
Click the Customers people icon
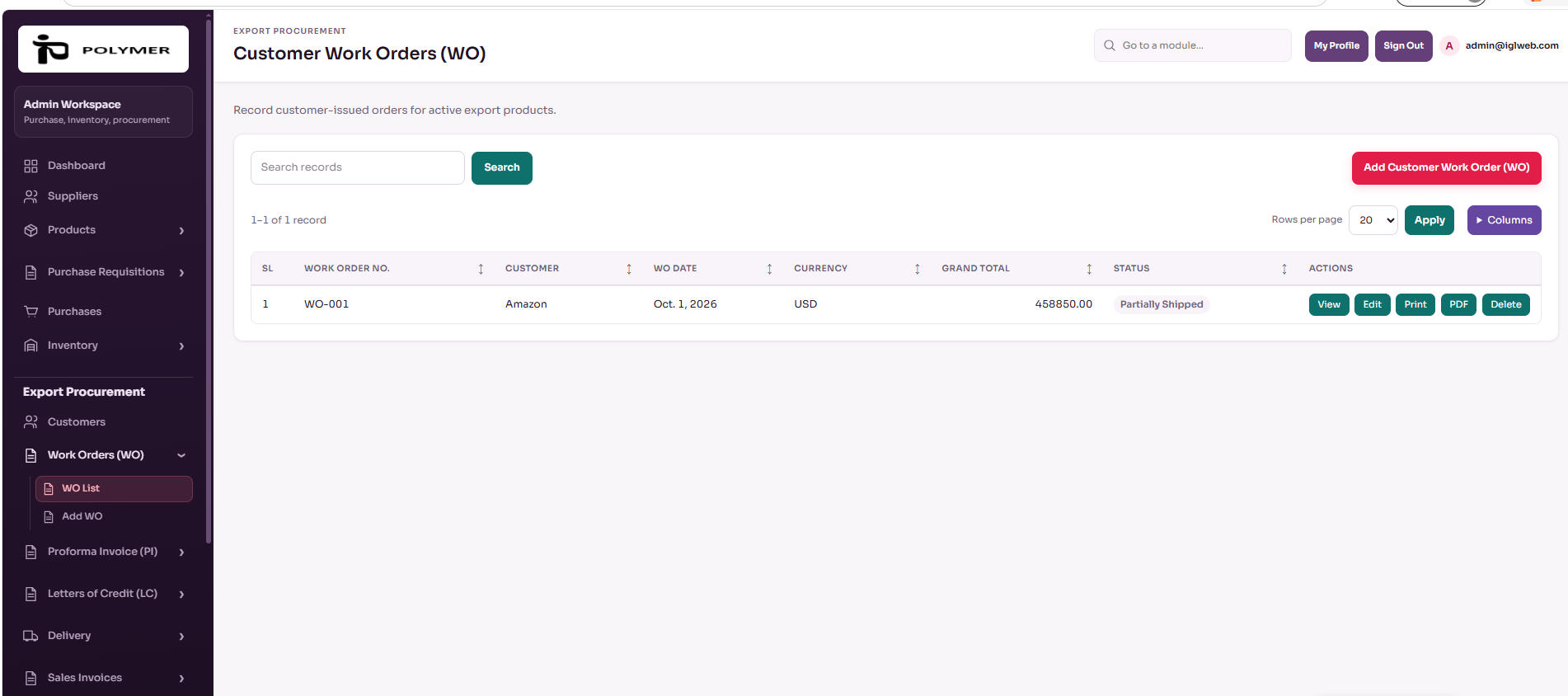point(31,422)
